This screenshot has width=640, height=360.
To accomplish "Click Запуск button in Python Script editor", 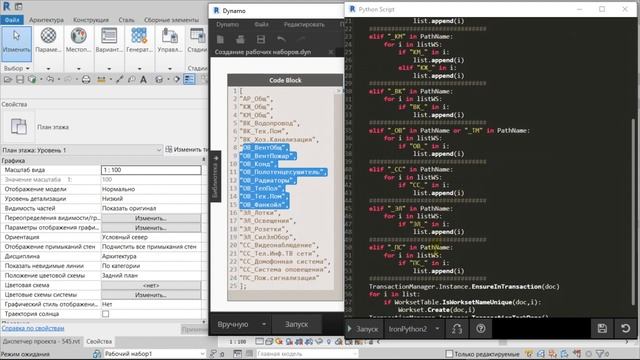I will 363,329.
